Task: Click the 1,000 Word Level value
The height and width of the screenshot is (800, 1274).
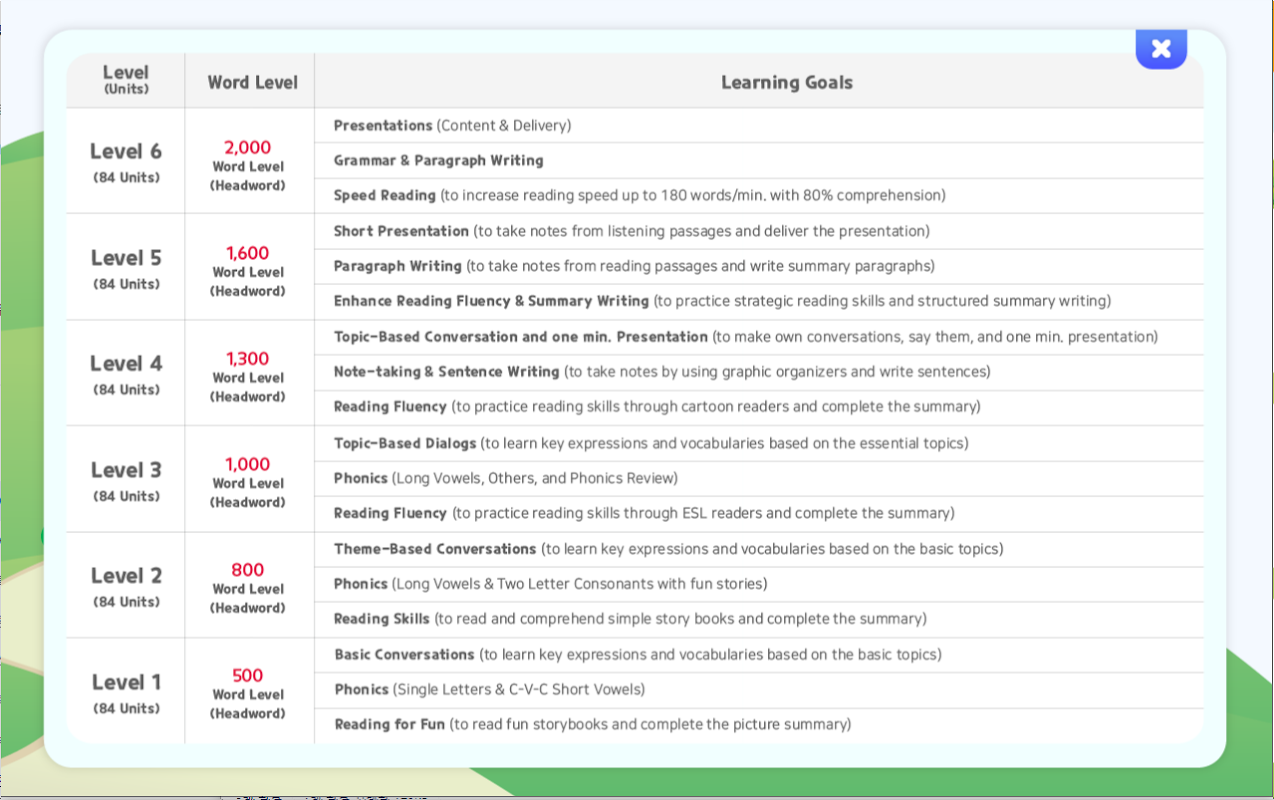Action: coord(248,464)
